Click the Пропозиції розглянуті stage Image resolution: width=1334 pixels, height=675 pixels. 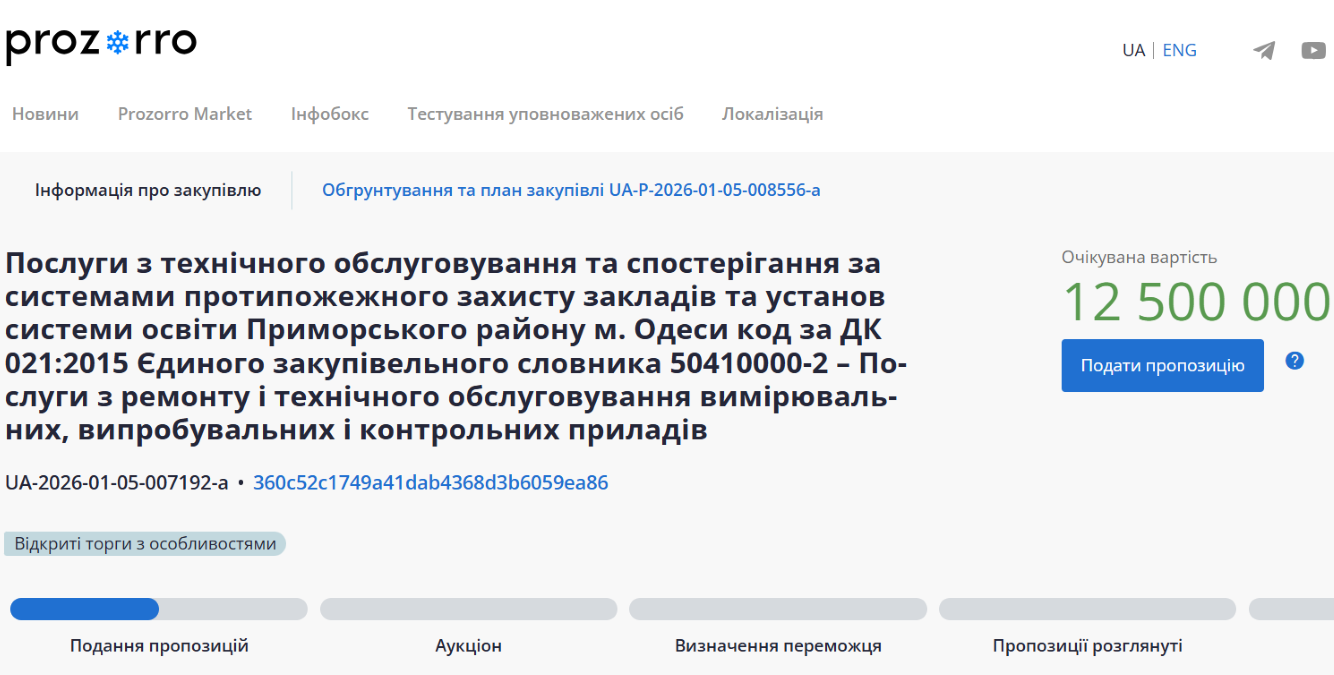pos(1087,609)
